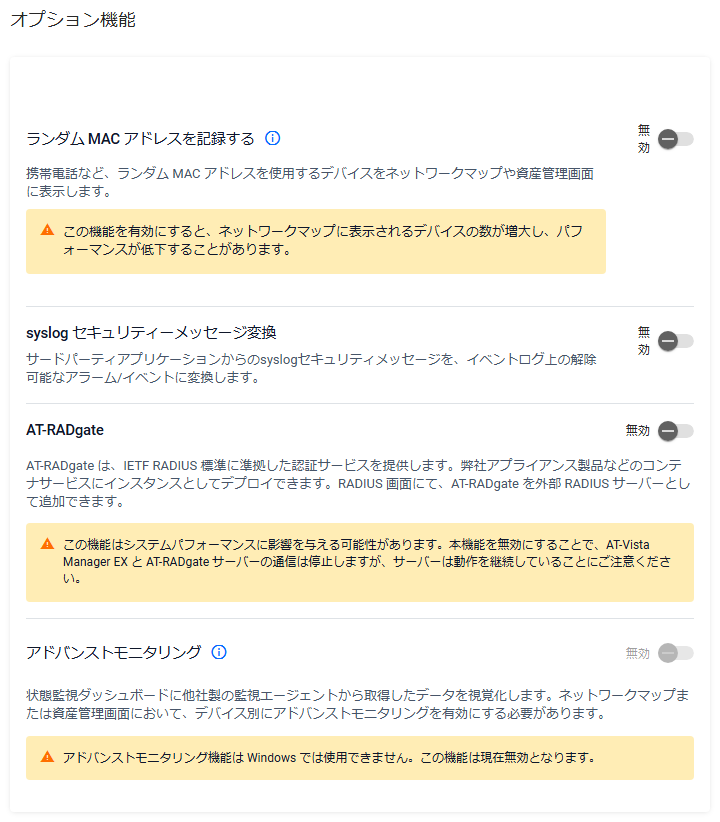Click the syslog セキュリティーメッセージ変換 heading
This screenshot has width=720, height=822.
[x=151, y=332]
